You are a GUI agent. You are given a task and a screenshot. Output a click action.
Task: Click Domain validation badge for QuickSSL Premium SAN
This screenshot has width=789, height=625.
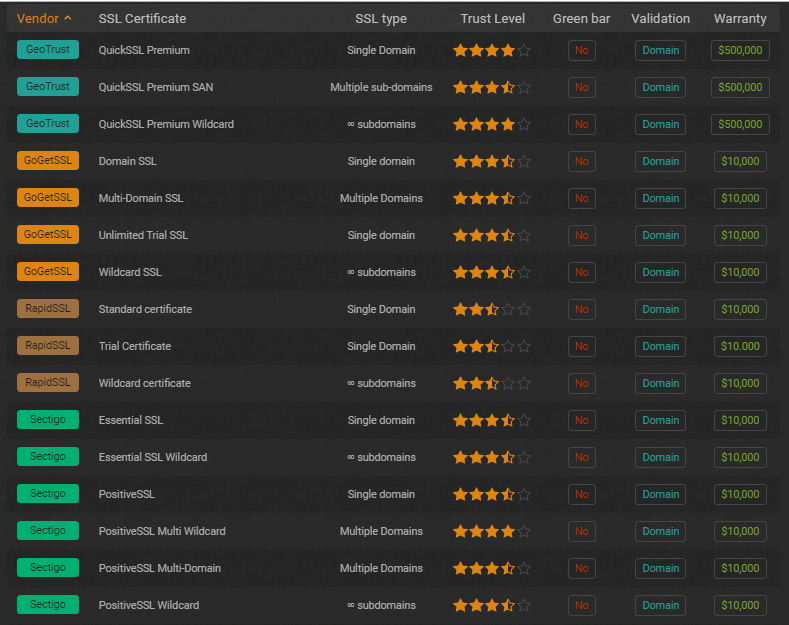click(x=660, y=87)
